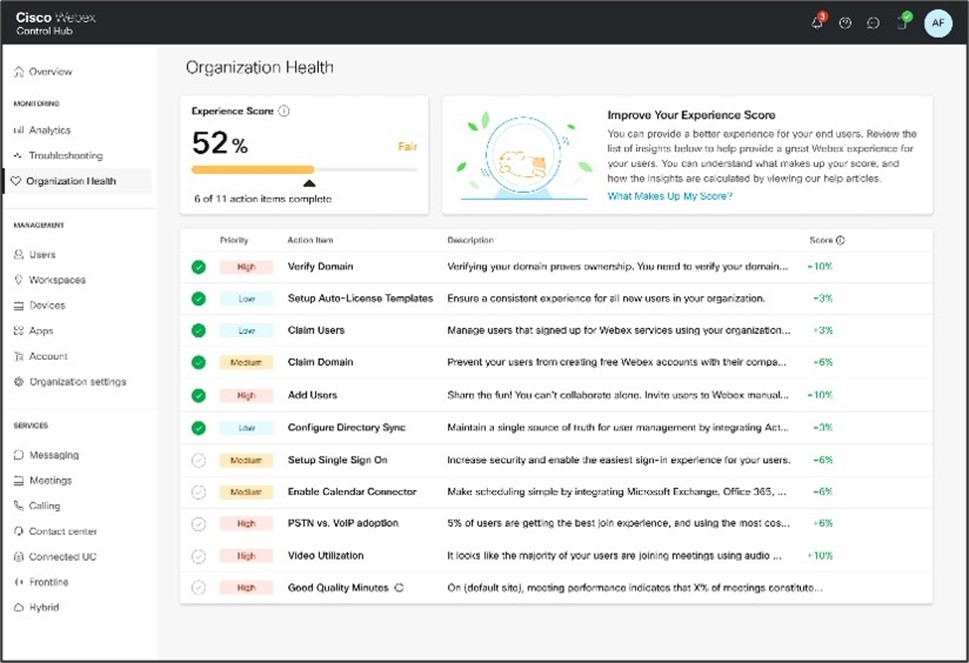Open the Users management icon
Screen dimensions: 969x663
click(22, 254)
